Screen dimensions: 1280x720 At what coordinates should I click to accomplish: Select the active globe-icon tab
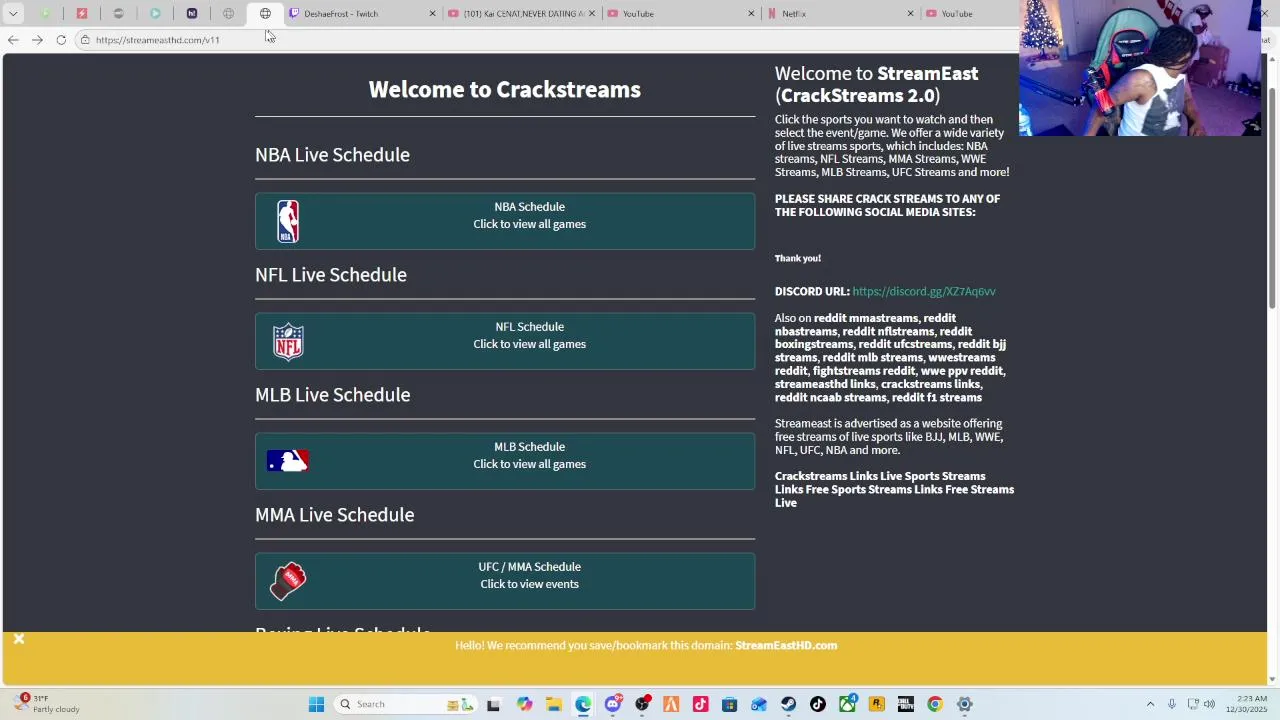(265, 14)
